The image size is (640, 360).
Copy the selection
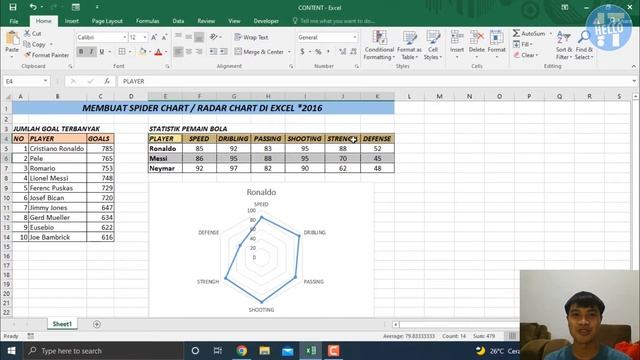tap(35, 44)
